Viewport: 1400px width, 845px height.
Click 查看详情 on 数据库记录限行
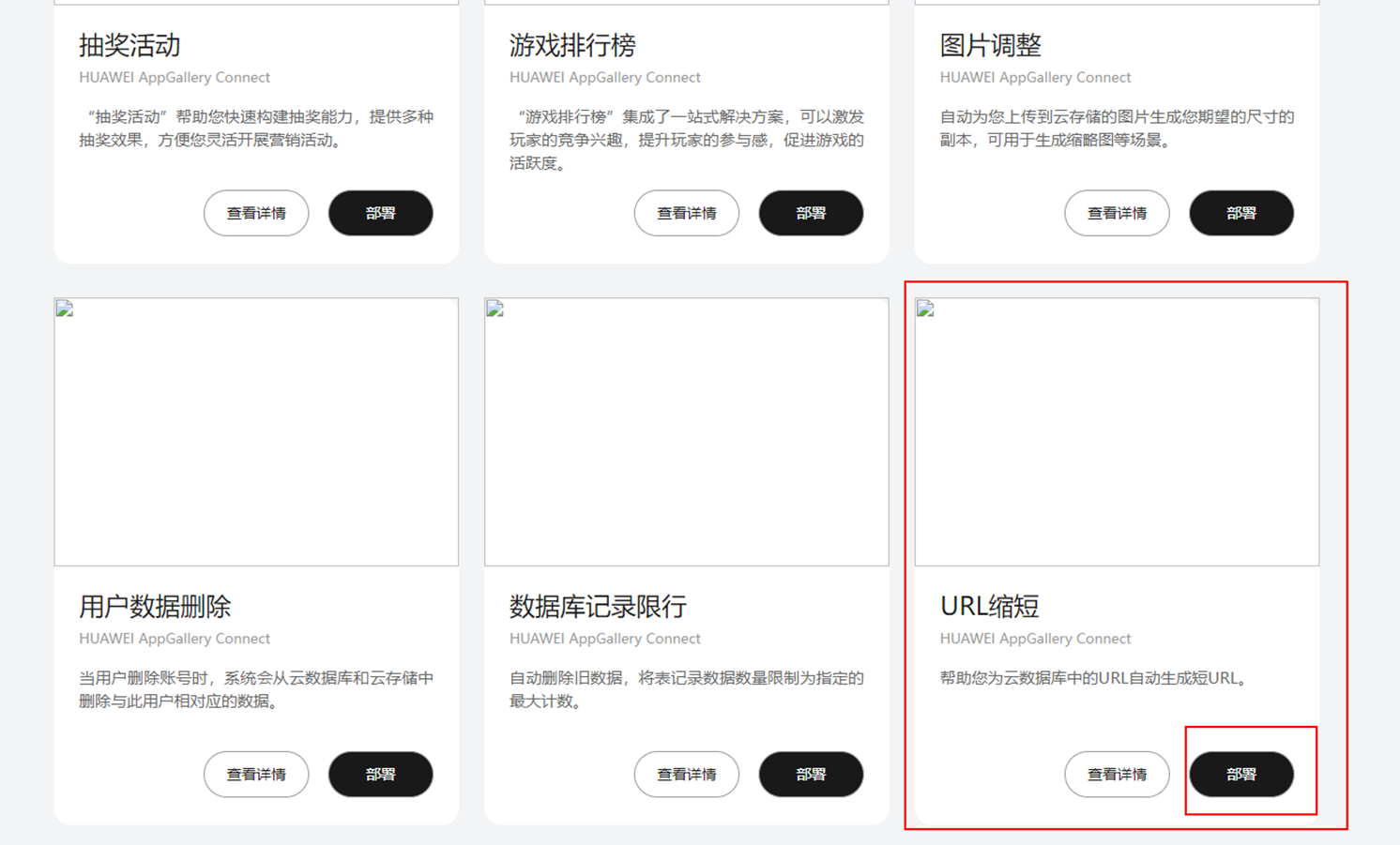pyautogui.click(x=687, y=774)
